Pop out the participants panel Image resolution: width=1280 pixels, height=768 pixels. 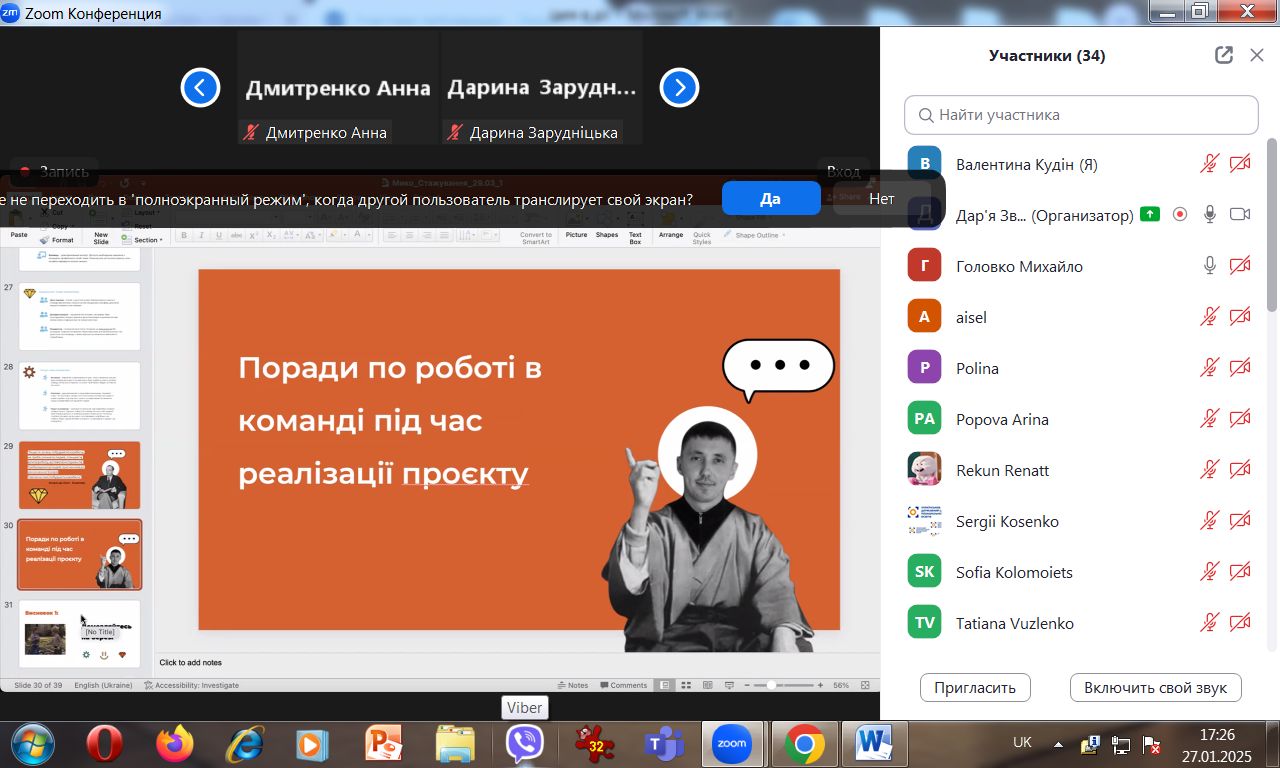pyautogui.click(x=1224, y=55)
